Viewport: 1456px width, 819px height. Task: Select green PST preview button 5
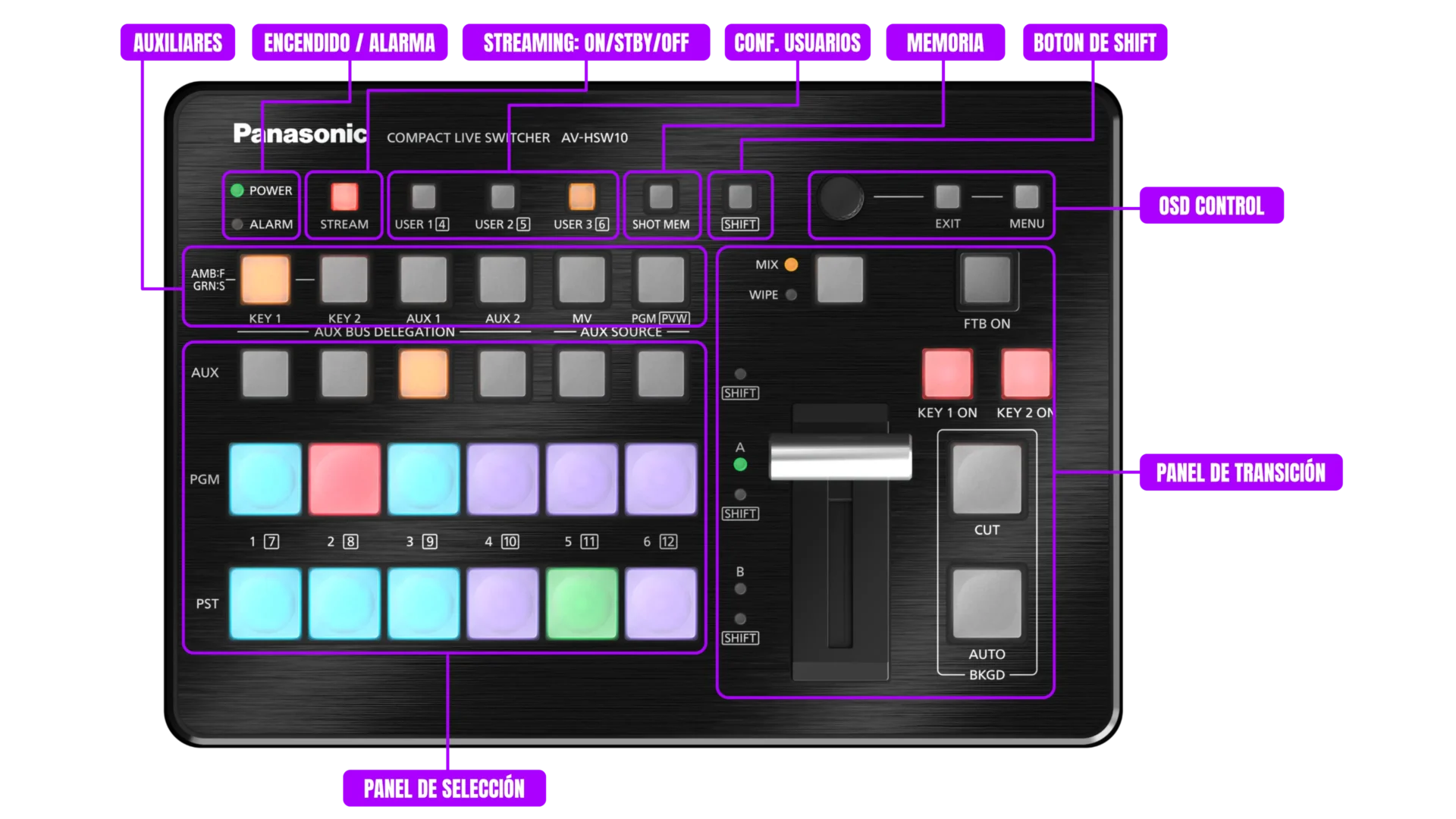click(582, 604)
